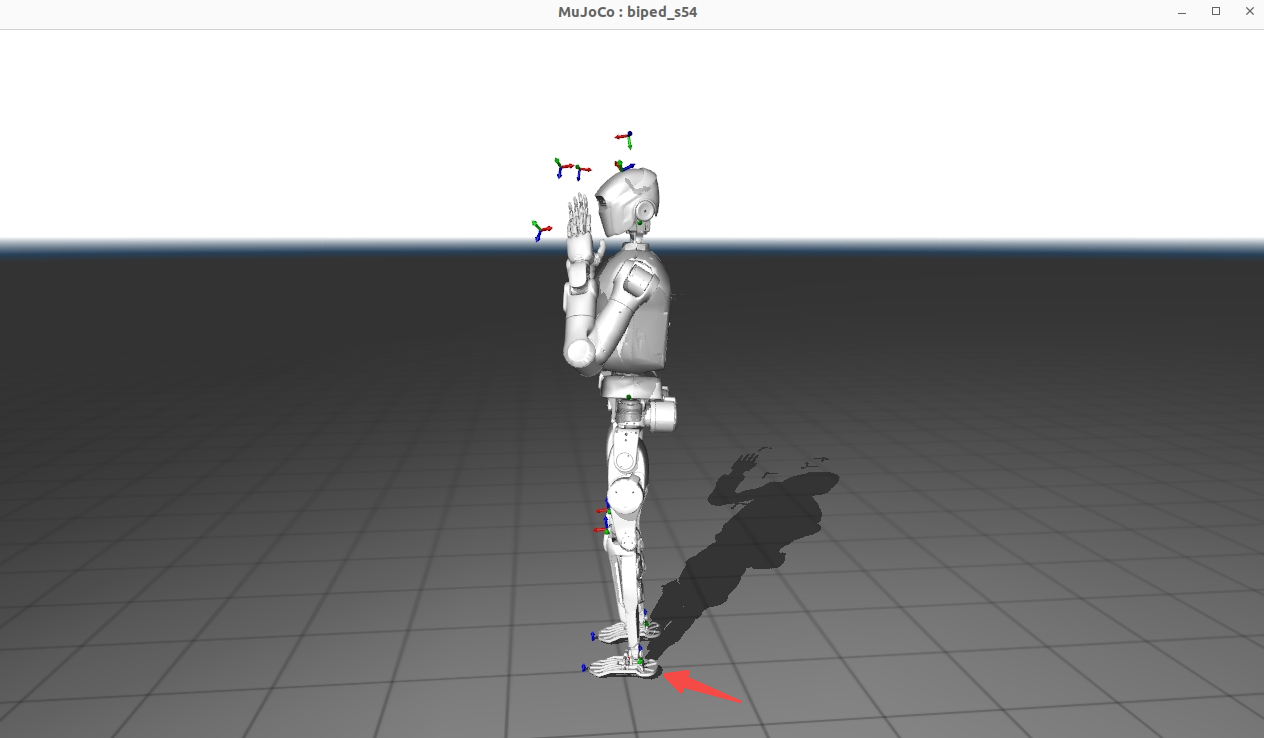This screenshot has width=1264, height=738.
Task: Click the robot's round ear disc
Action: (x=645, y=210)
